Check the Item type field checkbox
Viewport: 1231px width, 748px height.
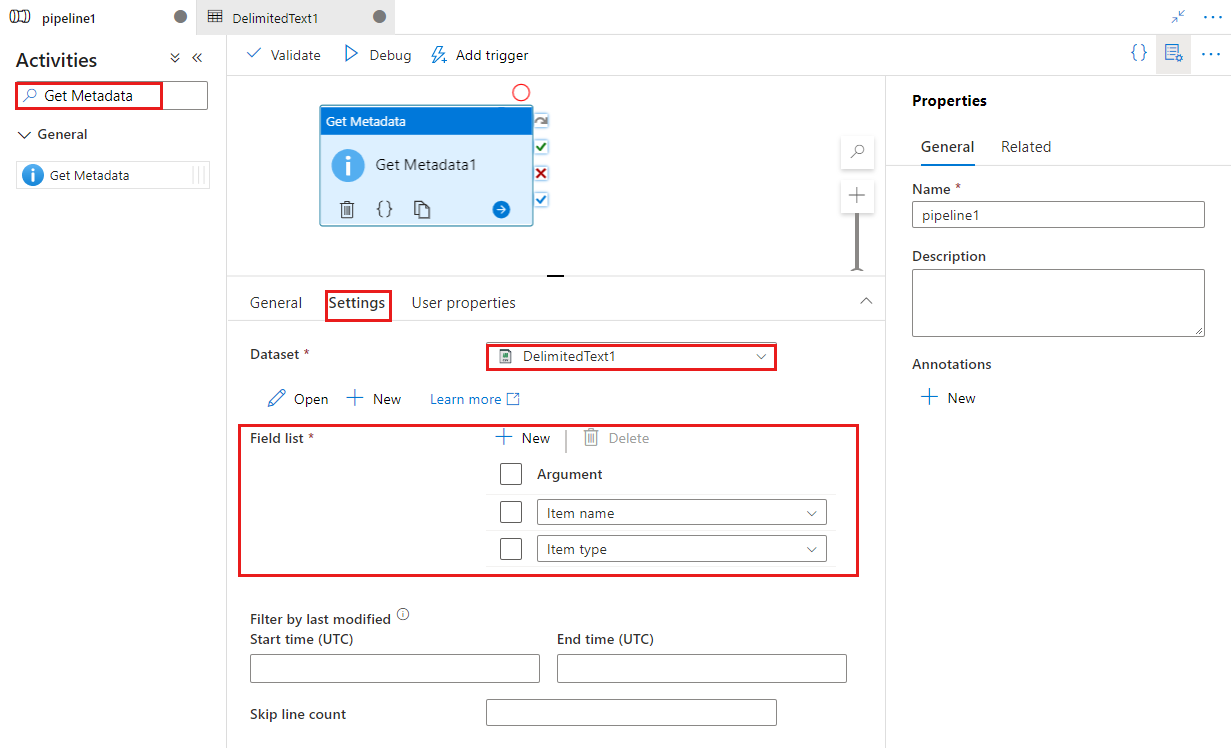point(511,548)
